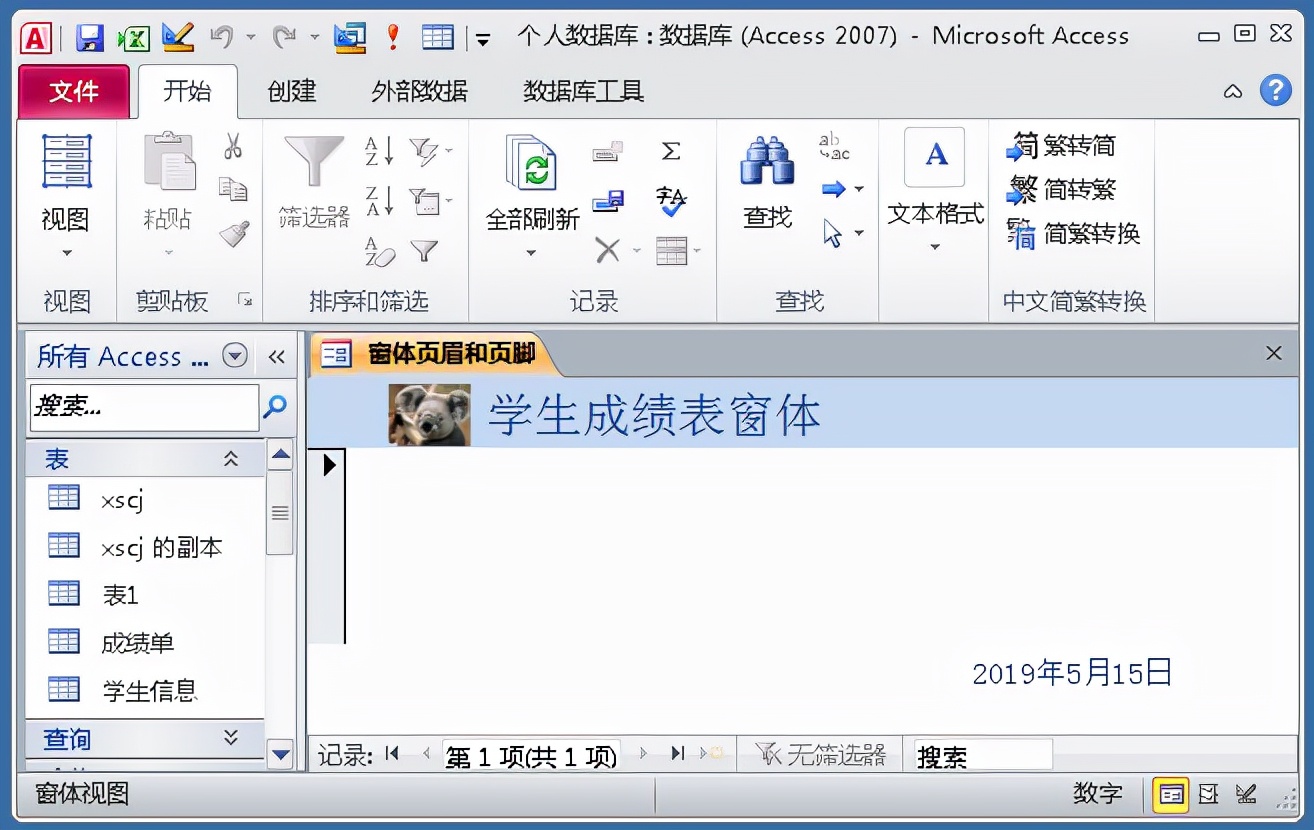Switch to 设计视图 via status bar pen icon

[x=1244, y=793]
